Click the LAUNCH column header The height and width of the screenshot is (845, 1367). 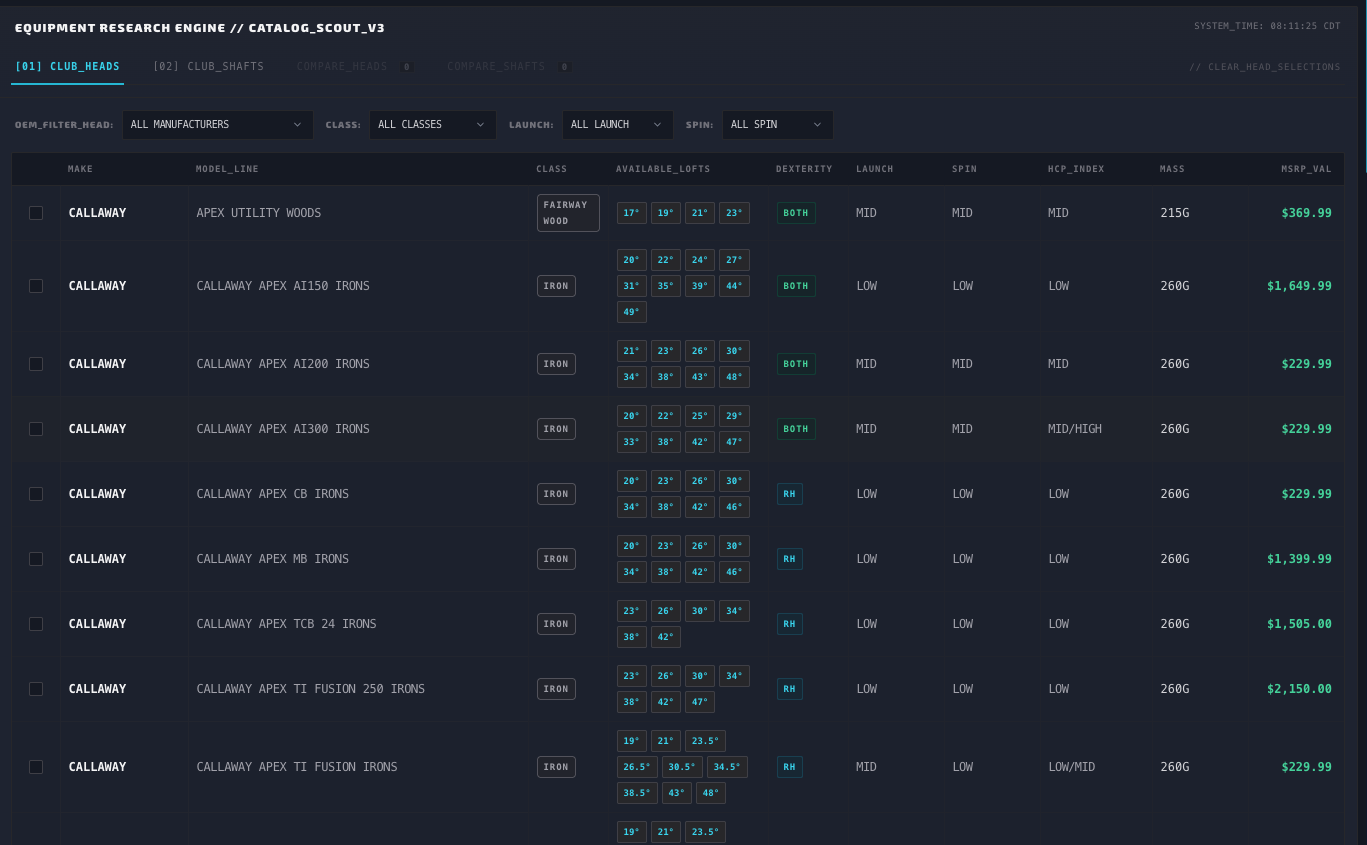coord(875,169)
